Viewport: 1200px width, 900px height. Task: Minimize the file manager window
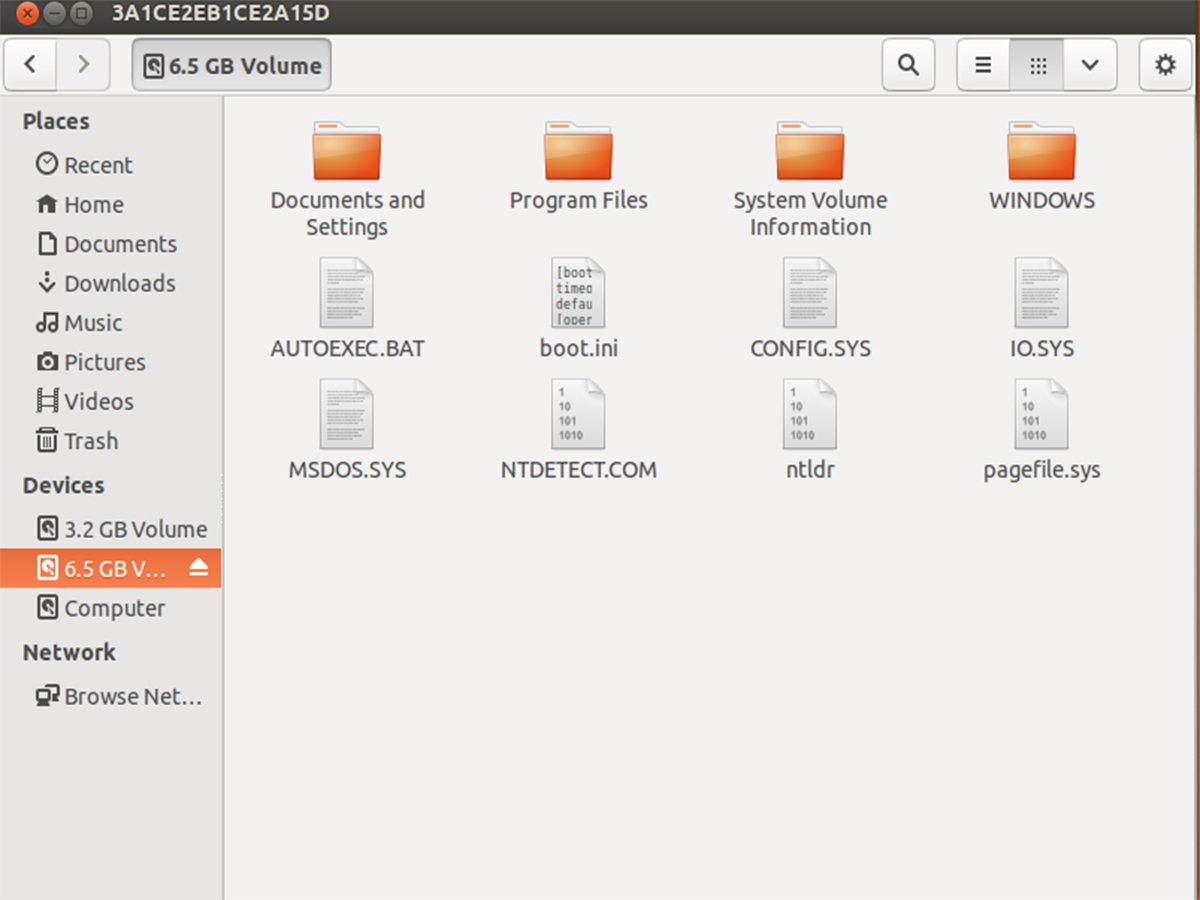tap(55, 14)
